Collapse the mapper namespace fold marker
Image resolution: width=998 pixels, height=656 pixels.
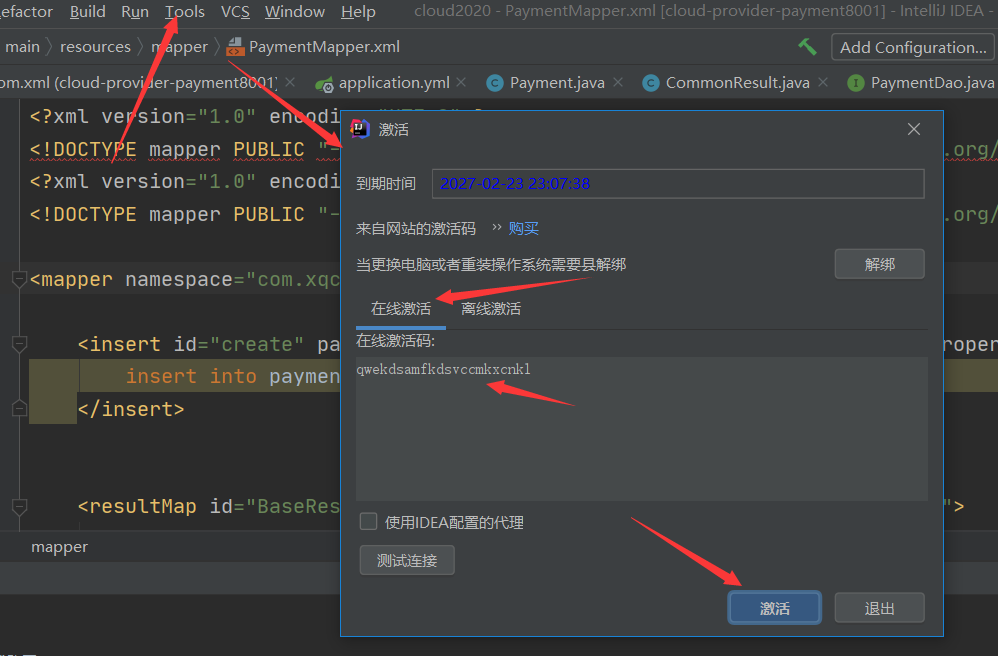(x=19, y=280)
